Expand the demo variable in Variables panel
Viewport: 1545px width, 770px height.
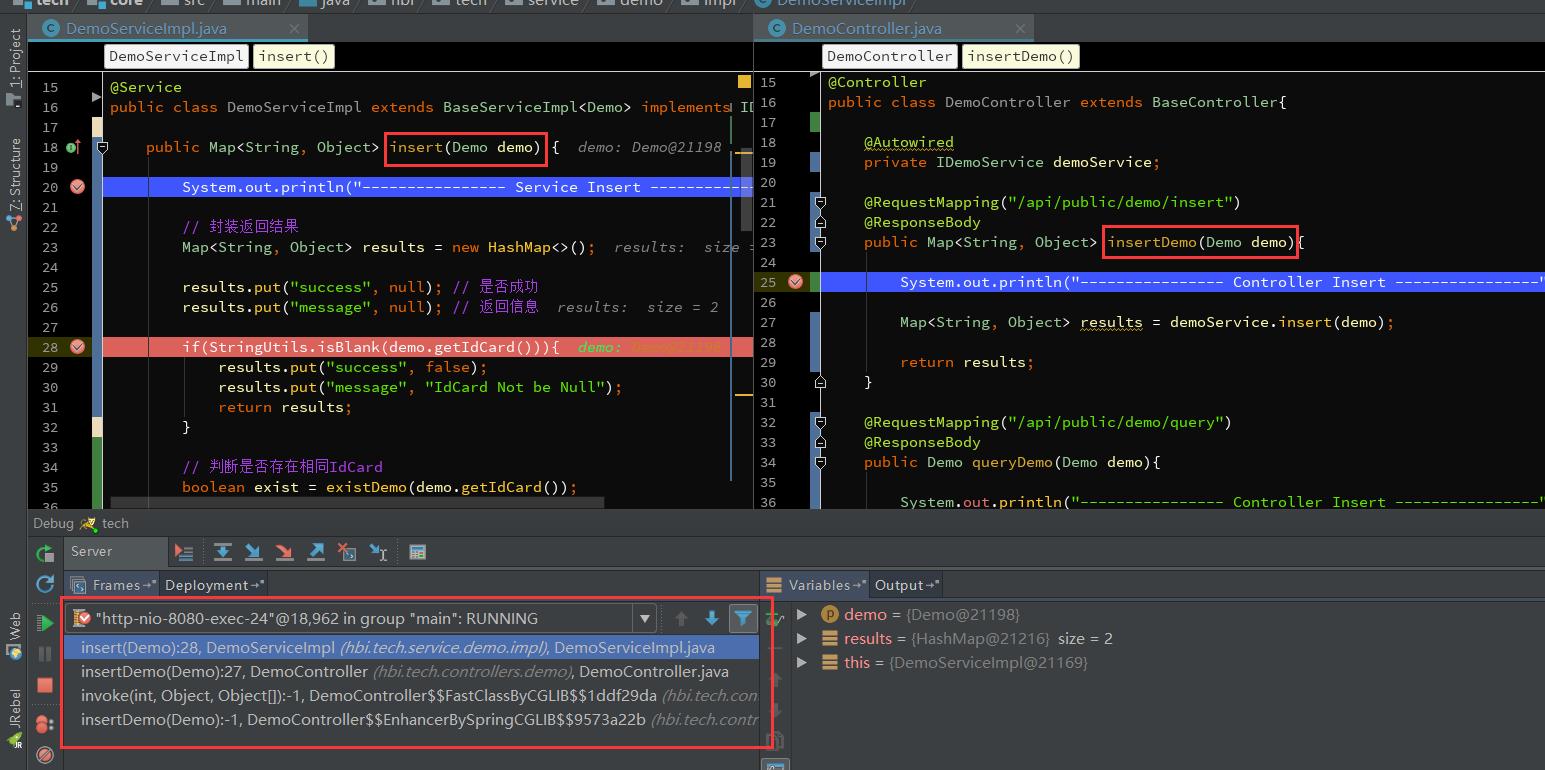(801, 614)
